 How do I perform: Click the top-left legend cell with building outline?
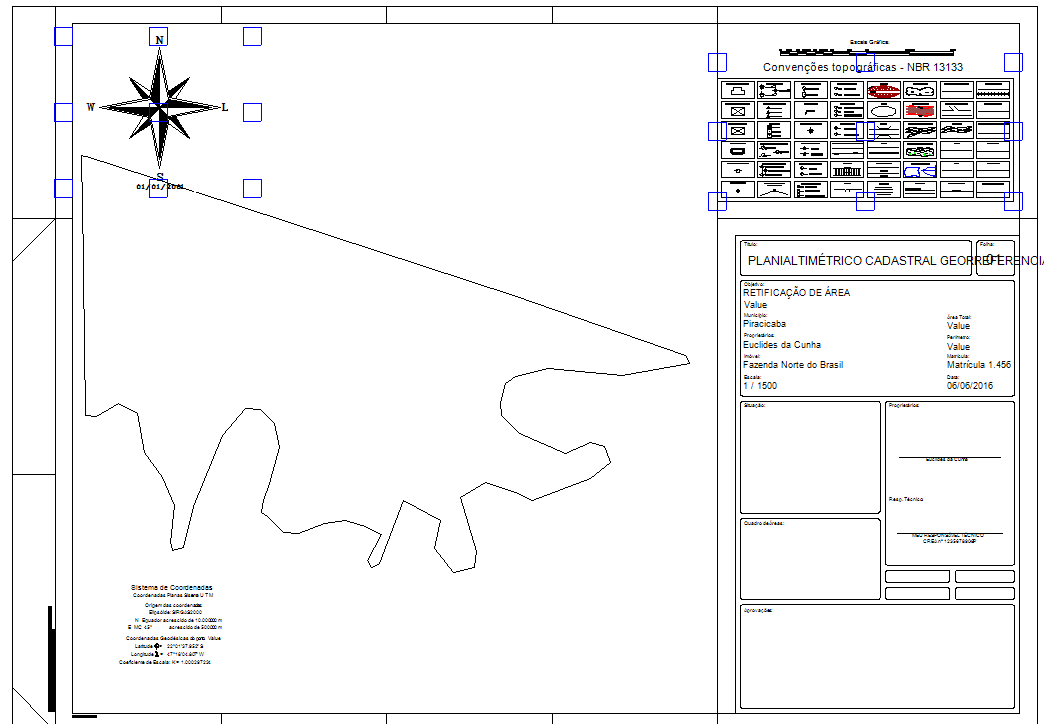(738, 90)
